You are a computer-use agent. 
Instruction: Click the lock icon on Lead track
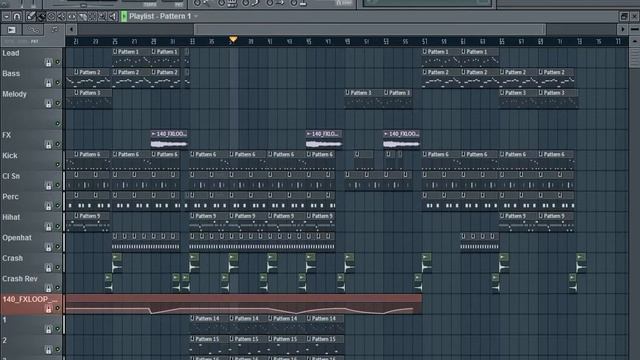48,62
